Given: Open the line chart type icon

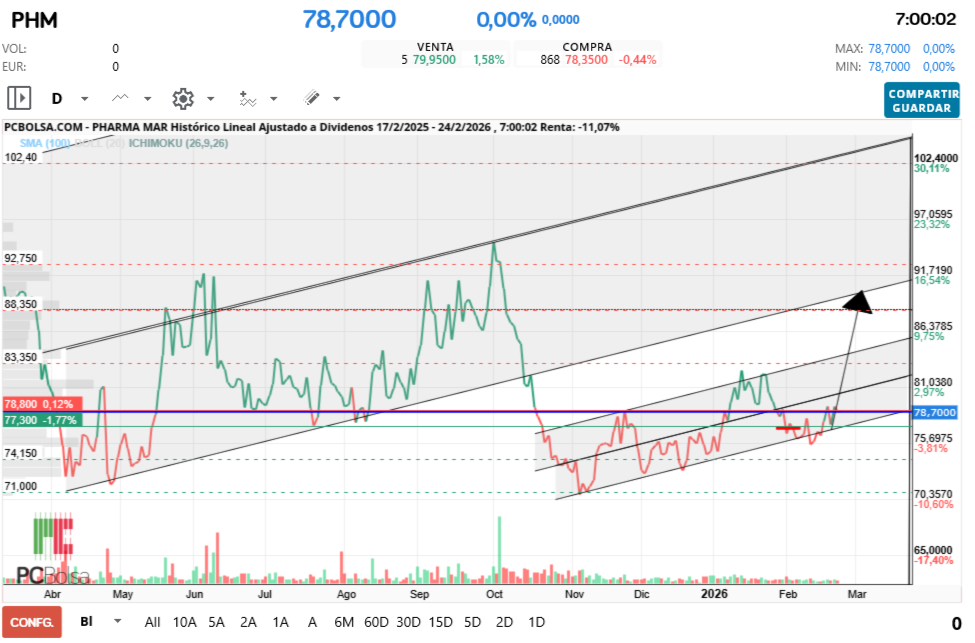Looking at the screenshot, I should [121, 98].
